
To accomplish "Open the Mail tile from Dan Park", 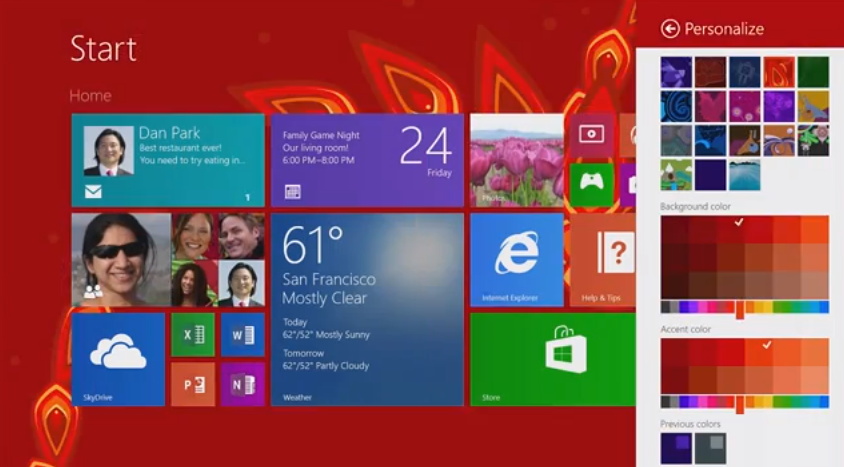I will point(168,160).
